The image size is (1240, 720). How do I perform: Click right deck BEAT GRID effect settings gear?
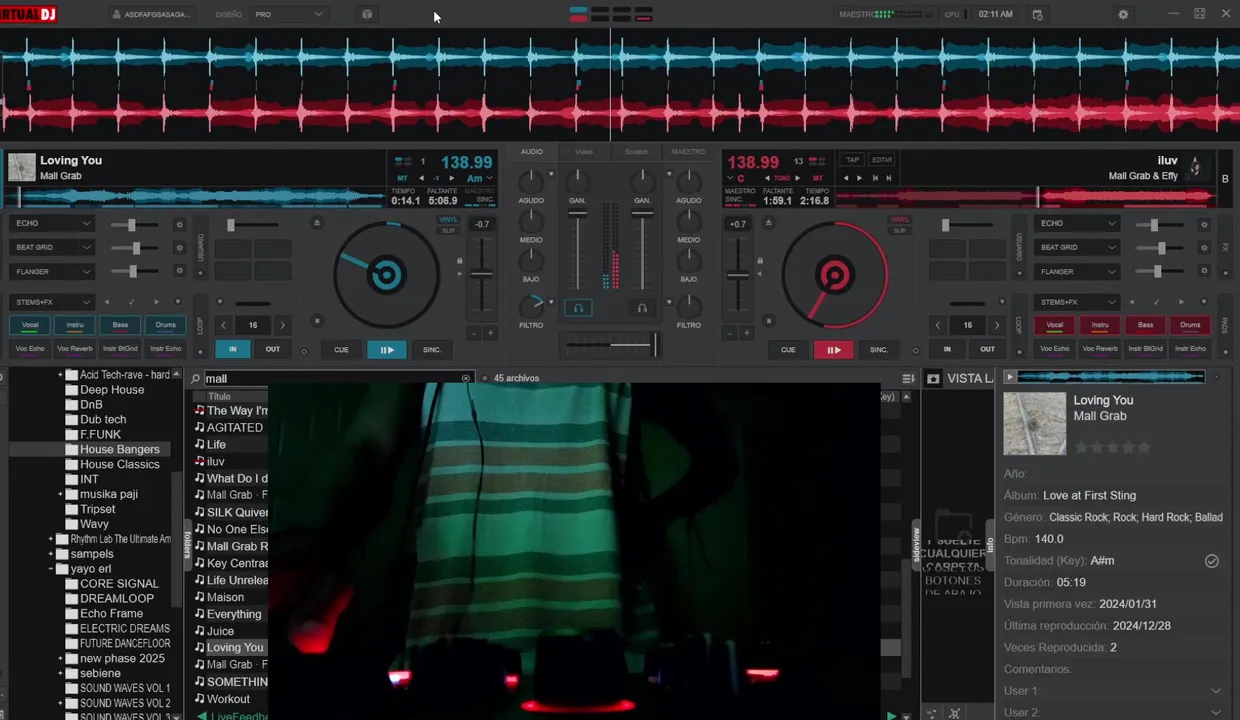tap(1204, 248)
